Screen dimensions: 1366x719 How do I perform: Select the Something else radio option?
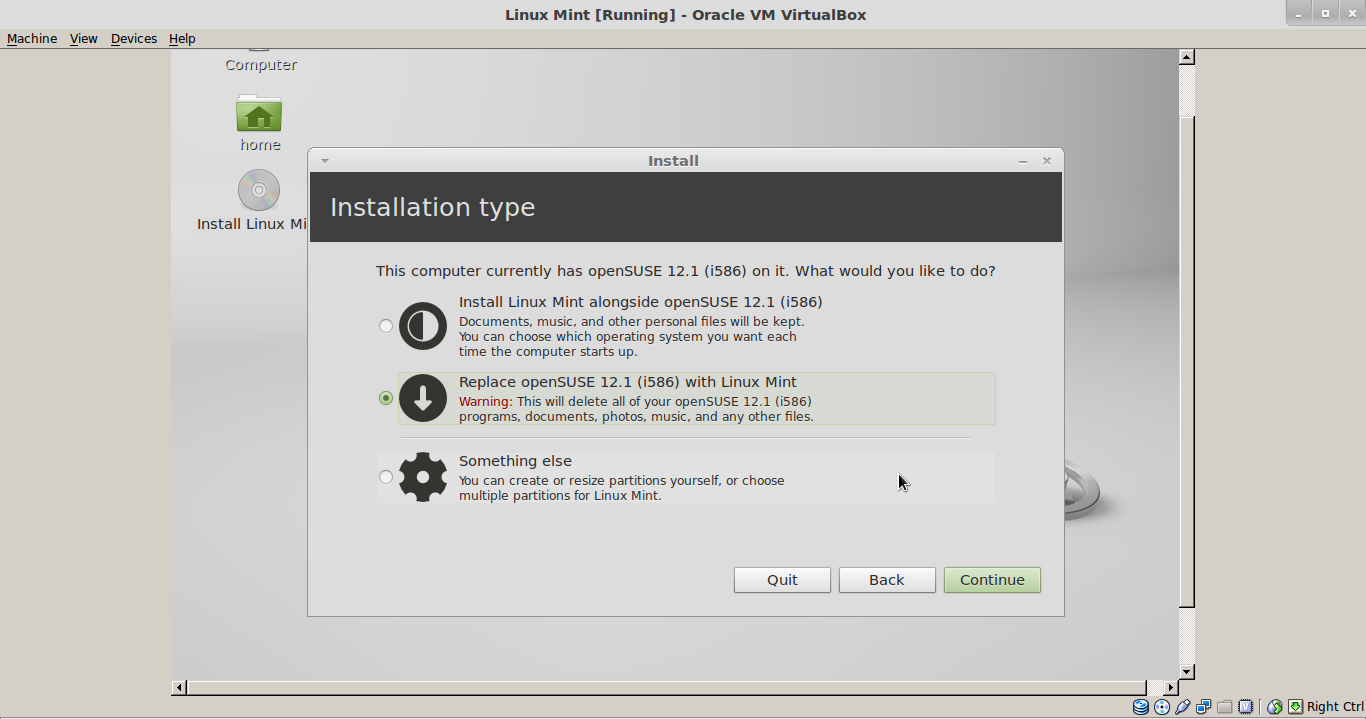coord(386,477)
